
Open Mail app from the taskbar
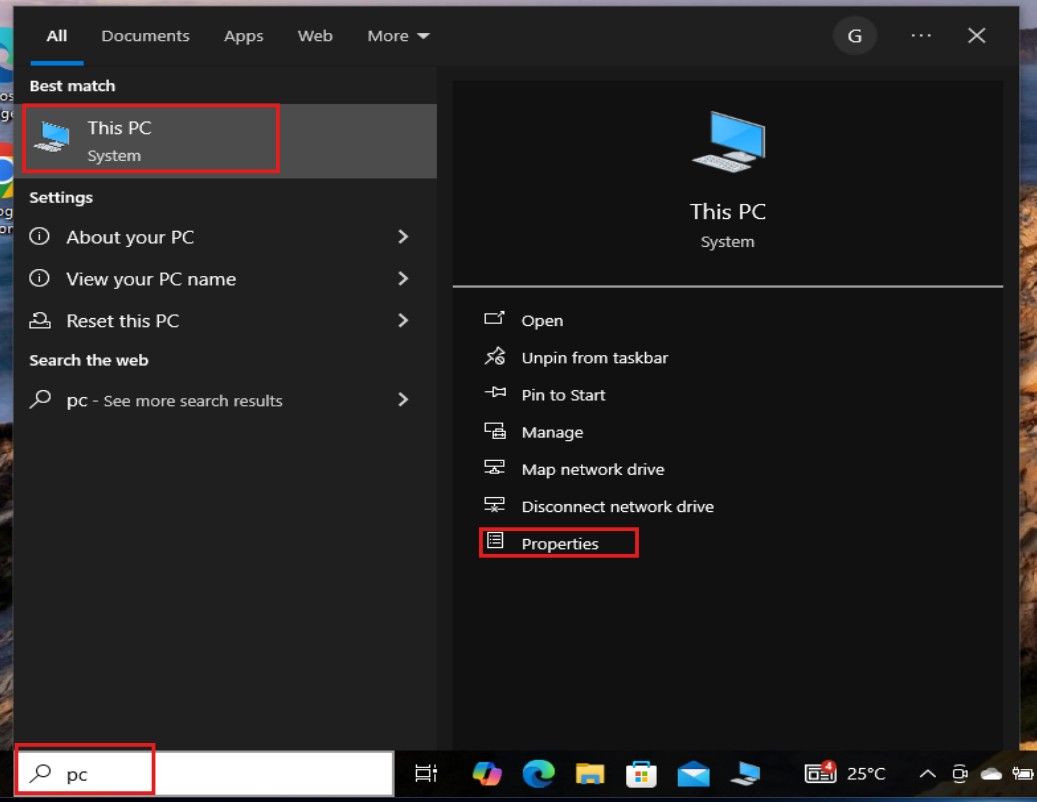pyautogui.click(x=693, y=774)
